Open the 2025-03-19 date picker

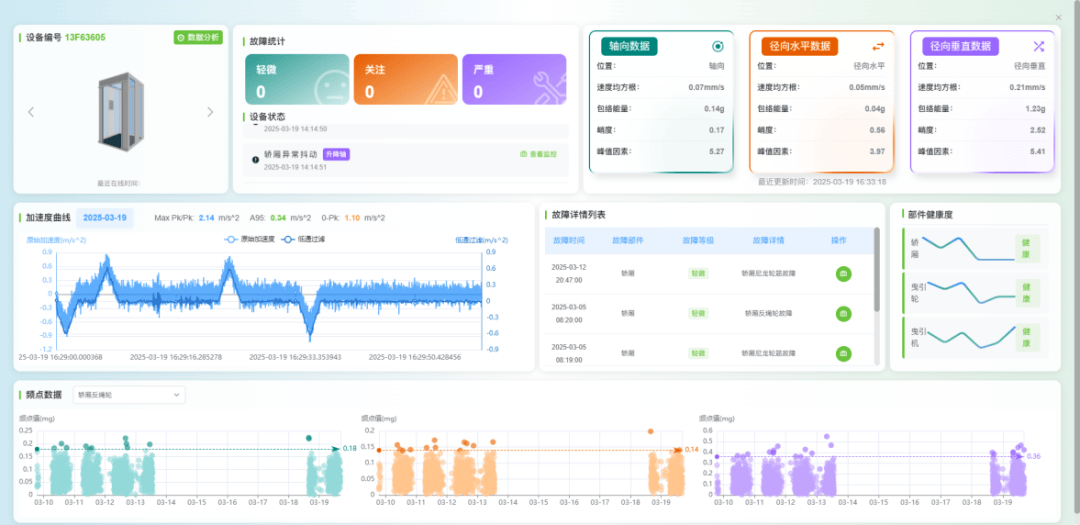(x=105, y=217)
